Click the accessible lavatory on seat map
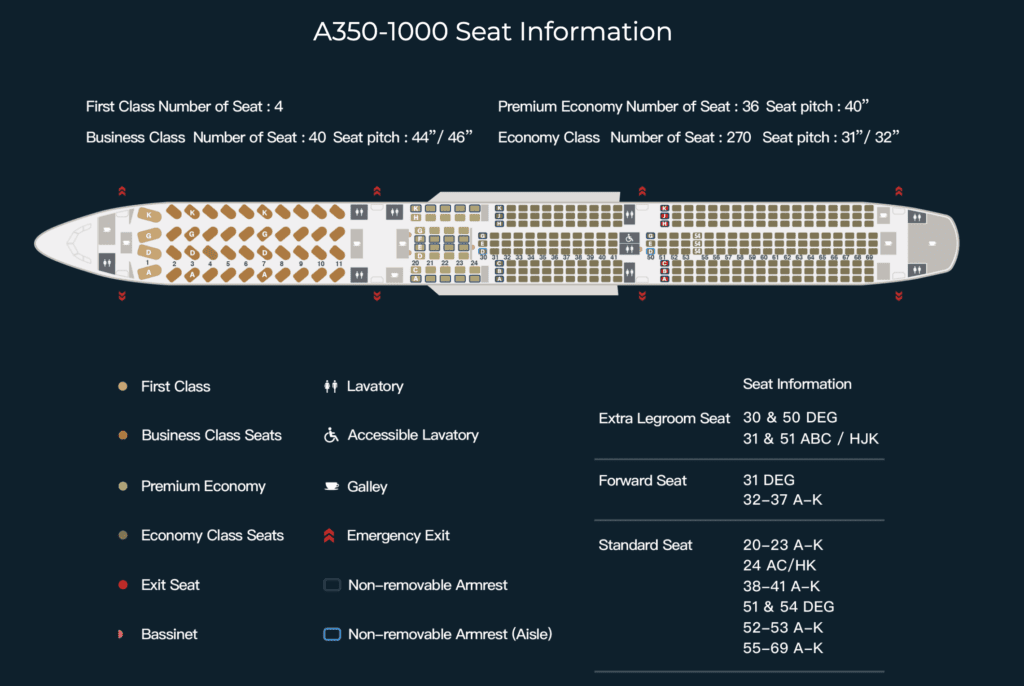The height and width of the screenshot is (686, 1024). [629, 238]
